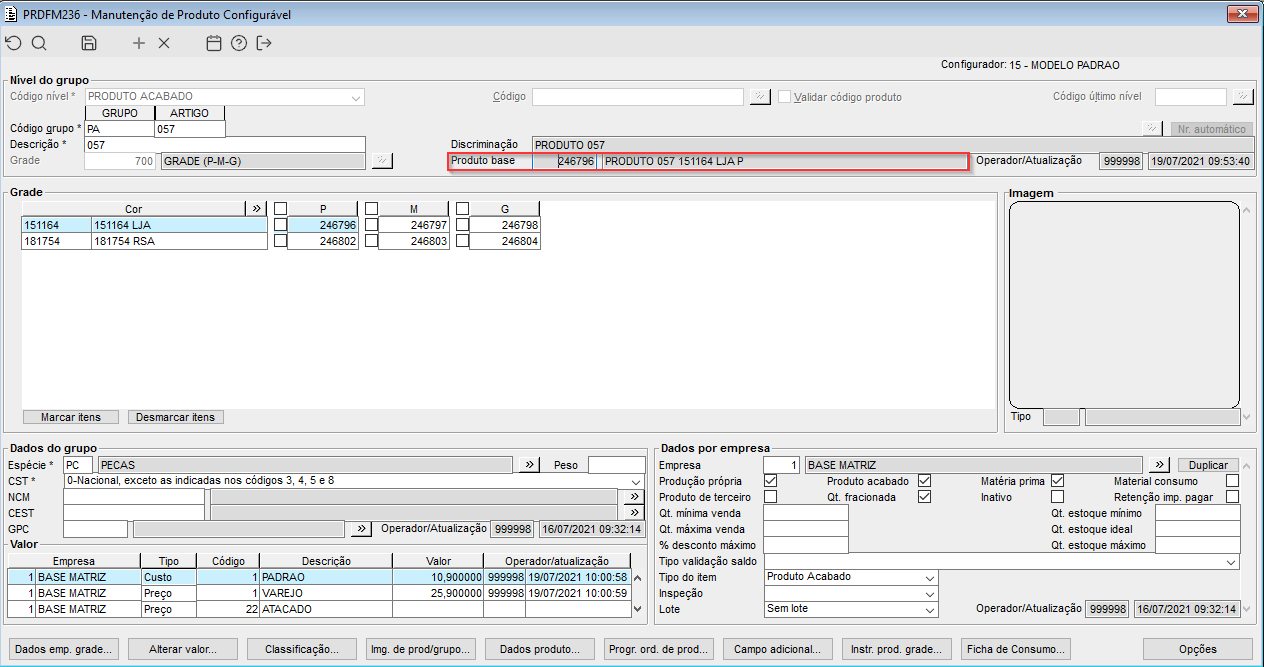The height and width of the screenshot is (667, 1264).
Task: Click Instr. prod. grade... button
Action: coord(897,649)
